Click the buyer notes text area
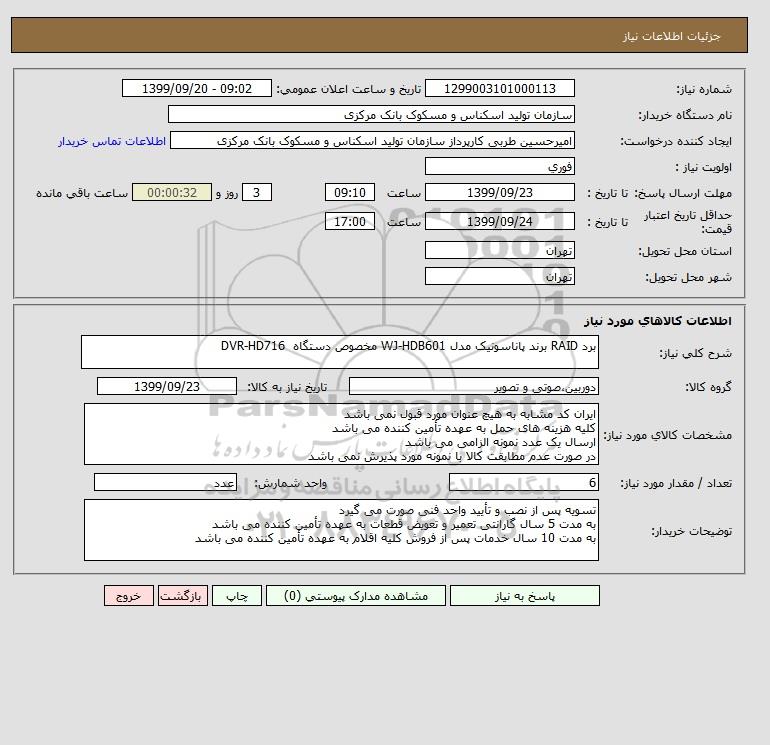 [341, 530]
